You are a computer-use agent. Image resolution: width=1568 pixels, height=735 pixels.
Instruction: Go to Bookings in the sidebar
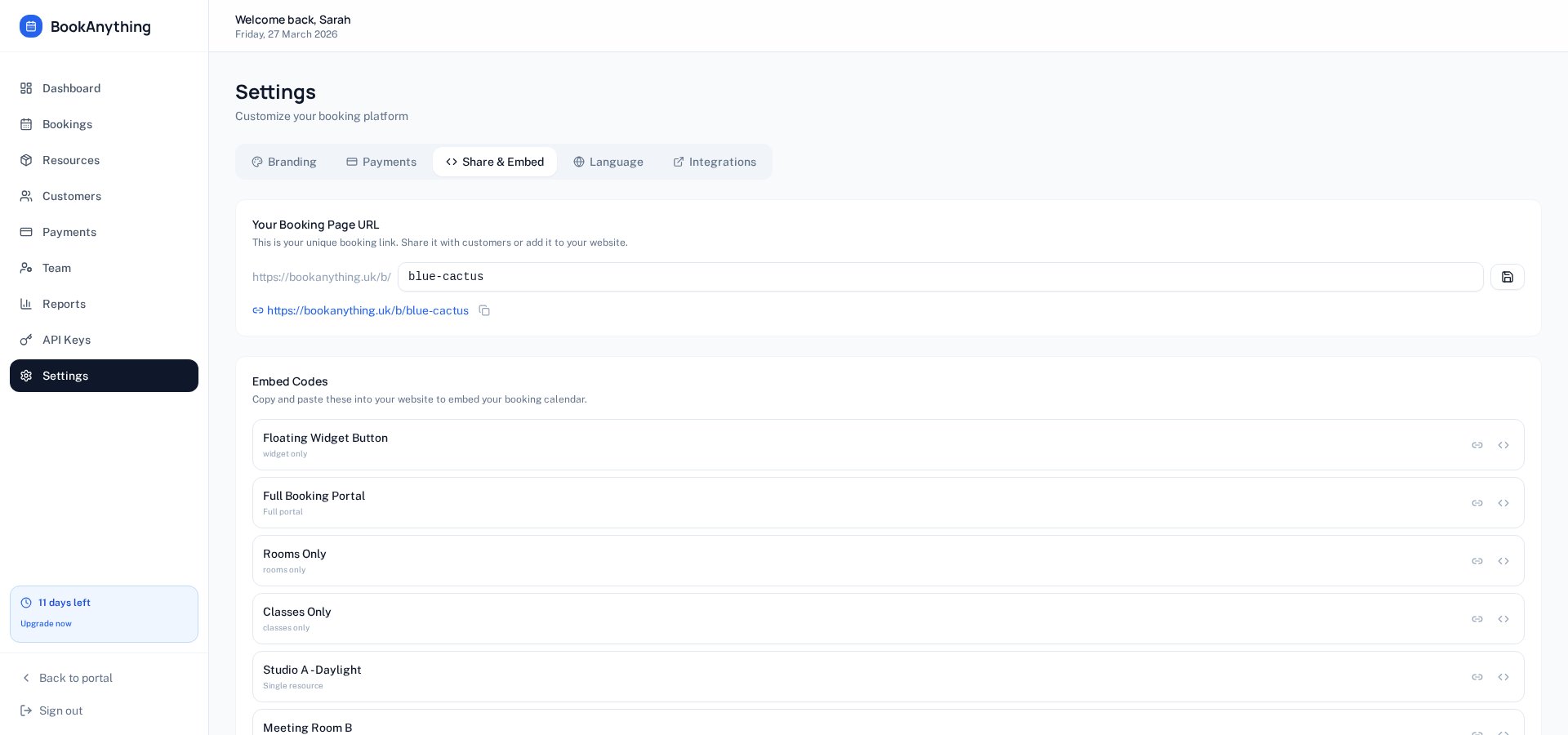104,124
